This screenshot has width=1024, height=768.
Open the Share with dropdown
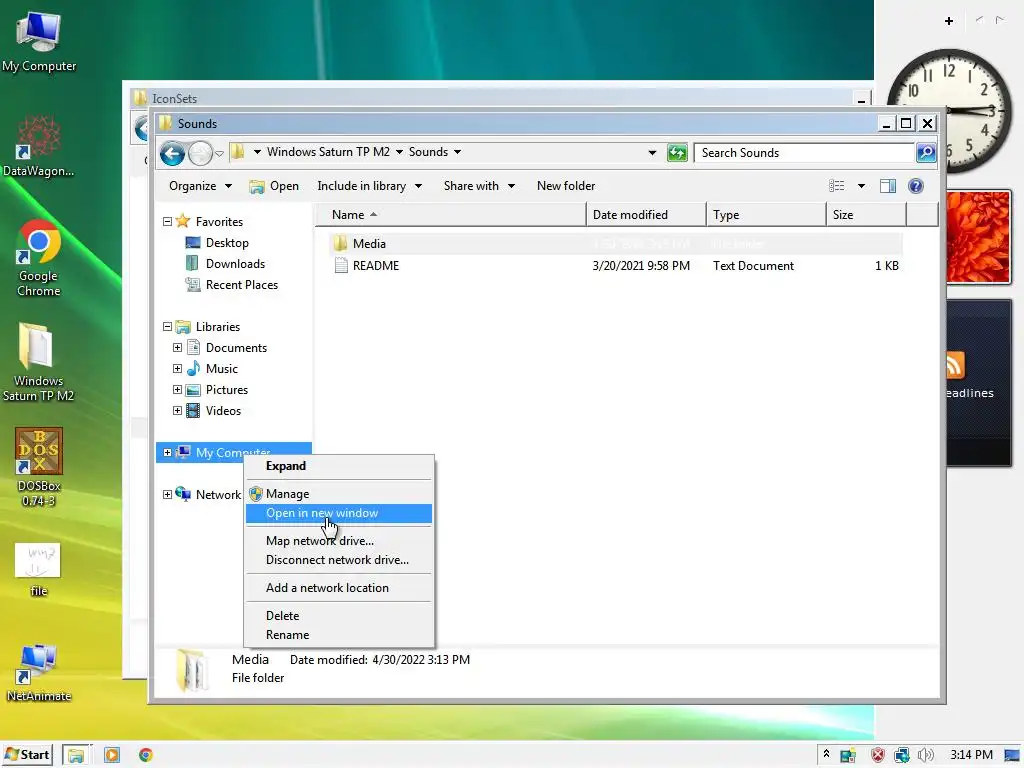(479, 186)
